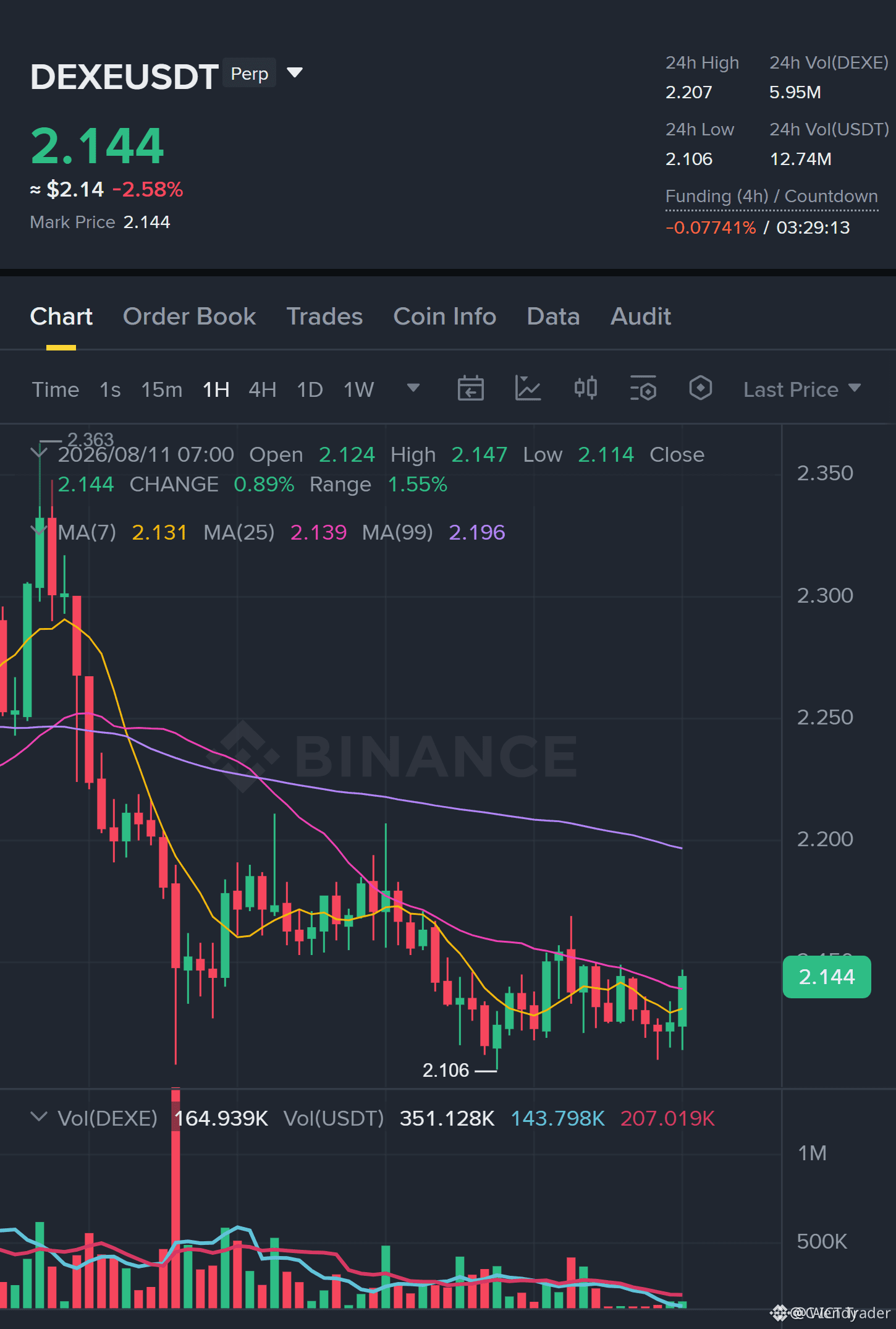Open chart display settings icon
Screen dimensions: 896x1329
(643, 389)
